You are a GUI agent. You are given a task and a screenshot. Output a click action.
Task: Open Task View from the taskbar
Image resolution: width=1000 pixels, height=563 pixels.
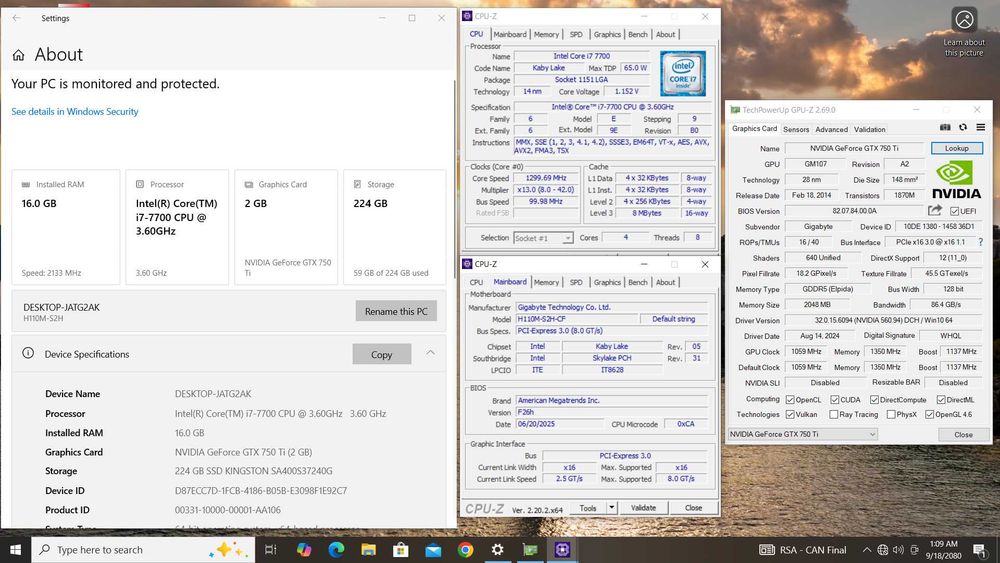click(270, 550)
